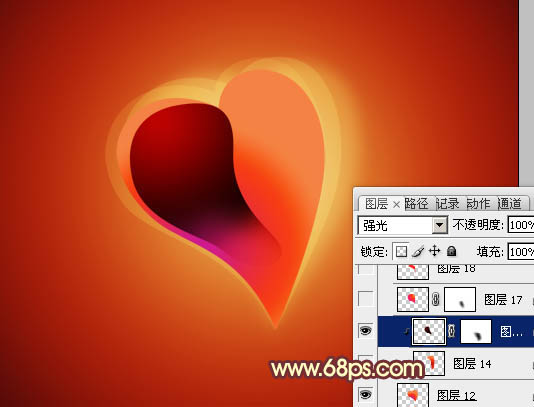
Task: Select 图层 18 layer thumbnail
Action: (x=413, y=272)
